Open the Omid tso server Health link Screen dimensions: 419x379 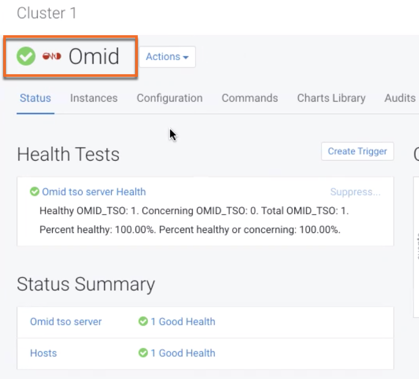[94, 192]
